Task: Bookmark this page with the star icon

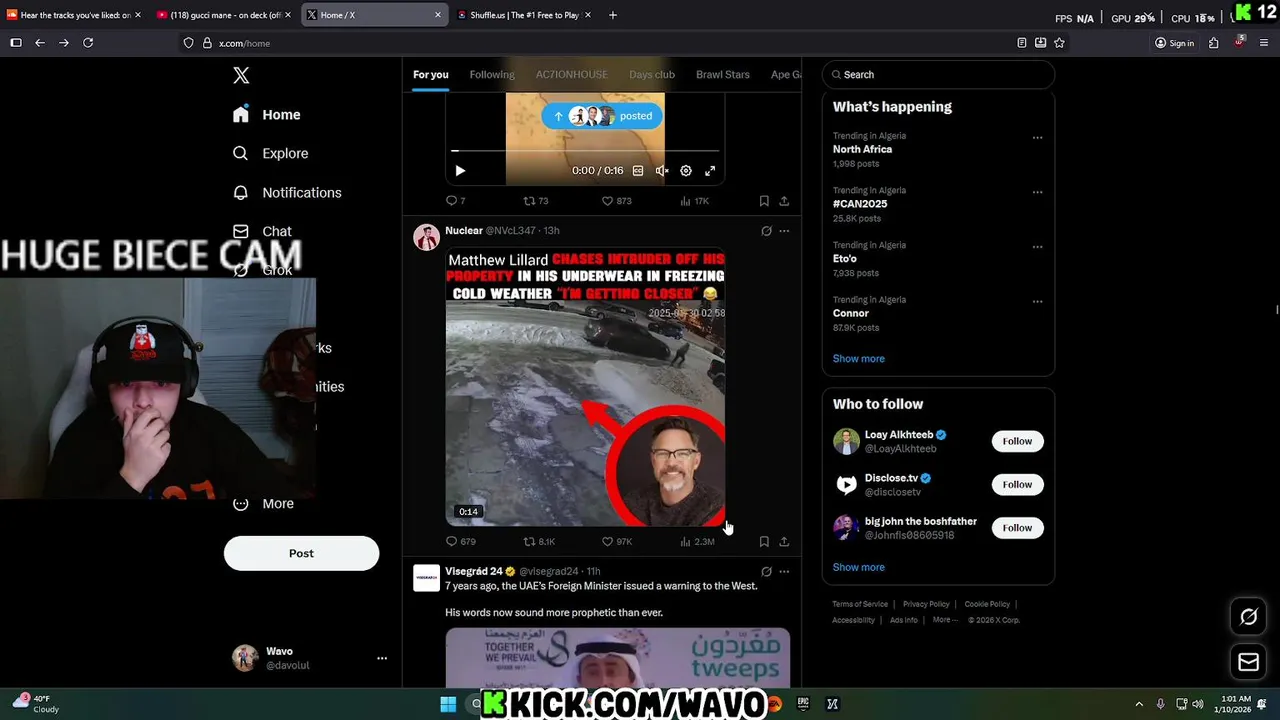Action: coord(1059,43)
